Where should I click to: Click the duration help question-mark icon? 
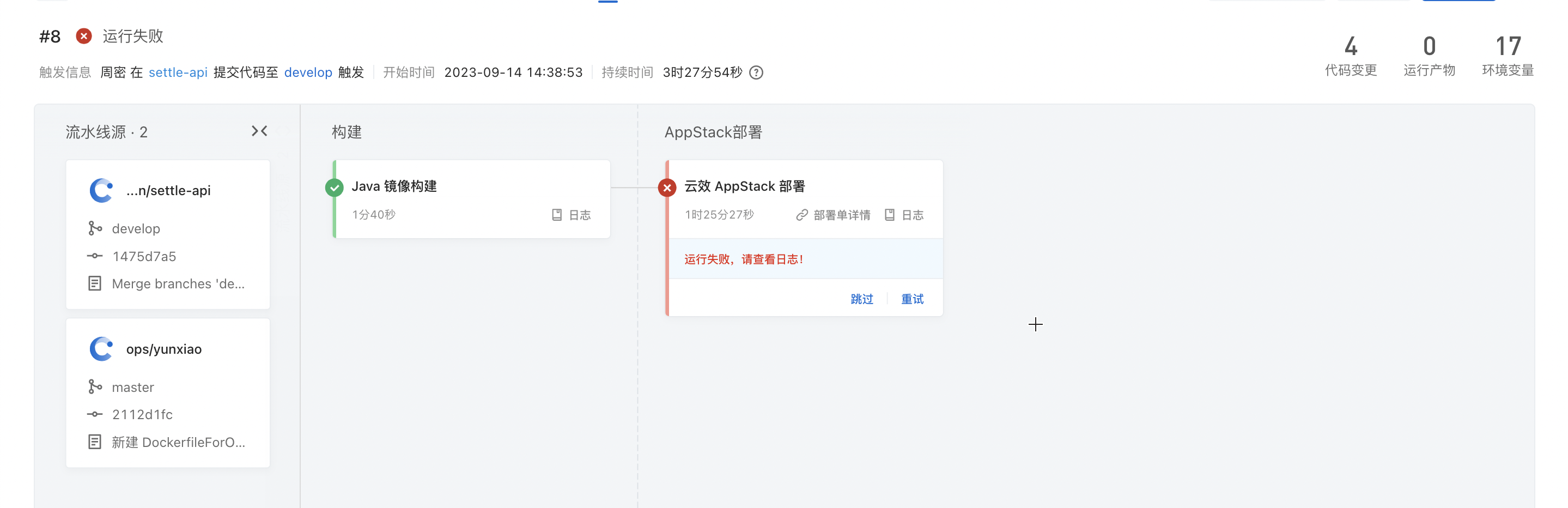point(756,72)
